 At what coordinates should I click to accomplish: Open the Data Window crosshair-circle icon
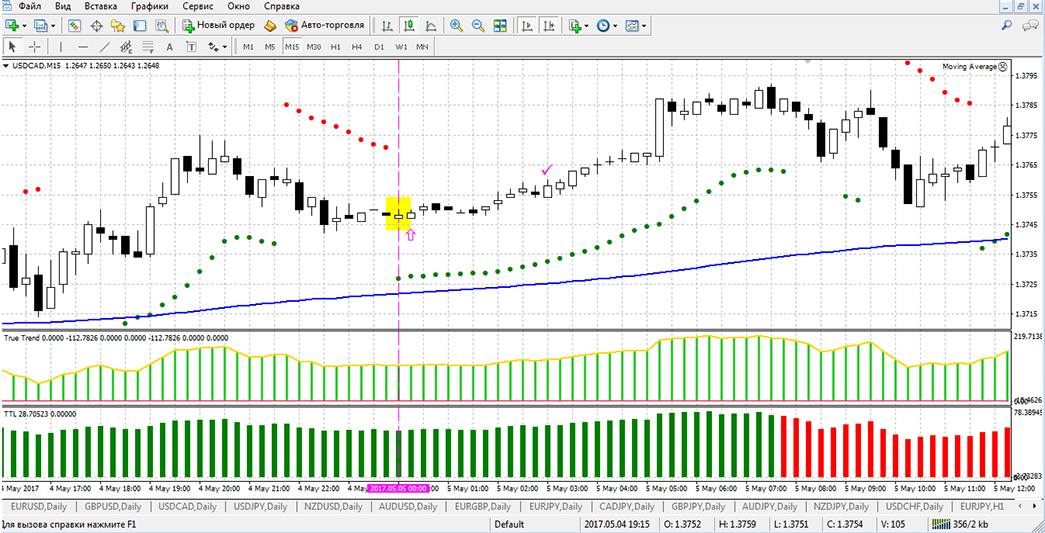(97, 26)
